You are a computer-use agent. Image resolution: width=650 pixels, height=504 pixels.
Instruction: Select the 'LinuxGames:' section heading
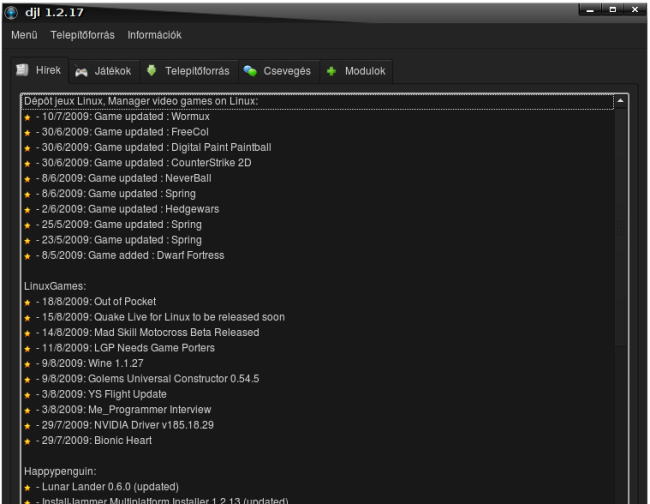click(55, 286)
